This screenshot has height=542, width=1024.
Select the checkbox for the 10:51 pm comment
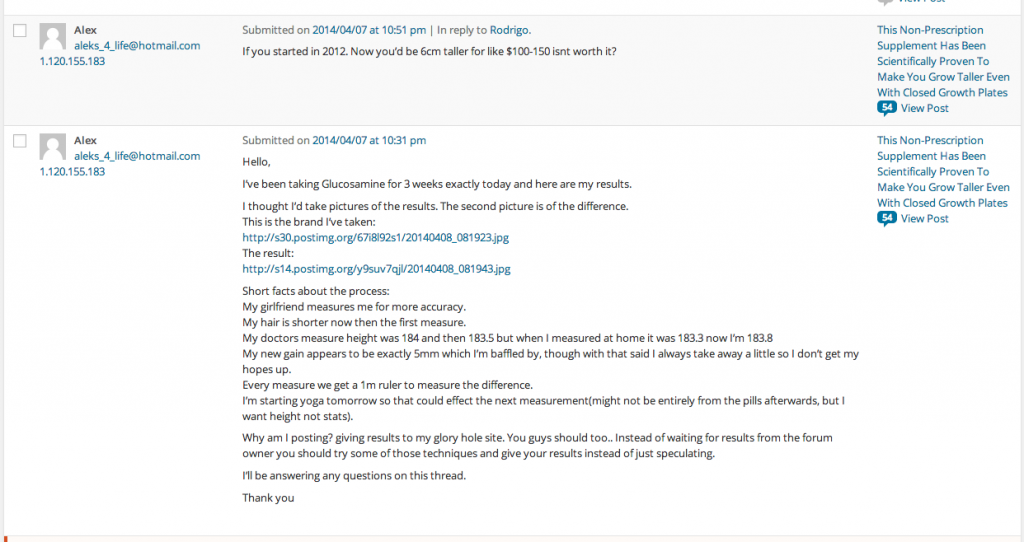(x=20, y=30)
